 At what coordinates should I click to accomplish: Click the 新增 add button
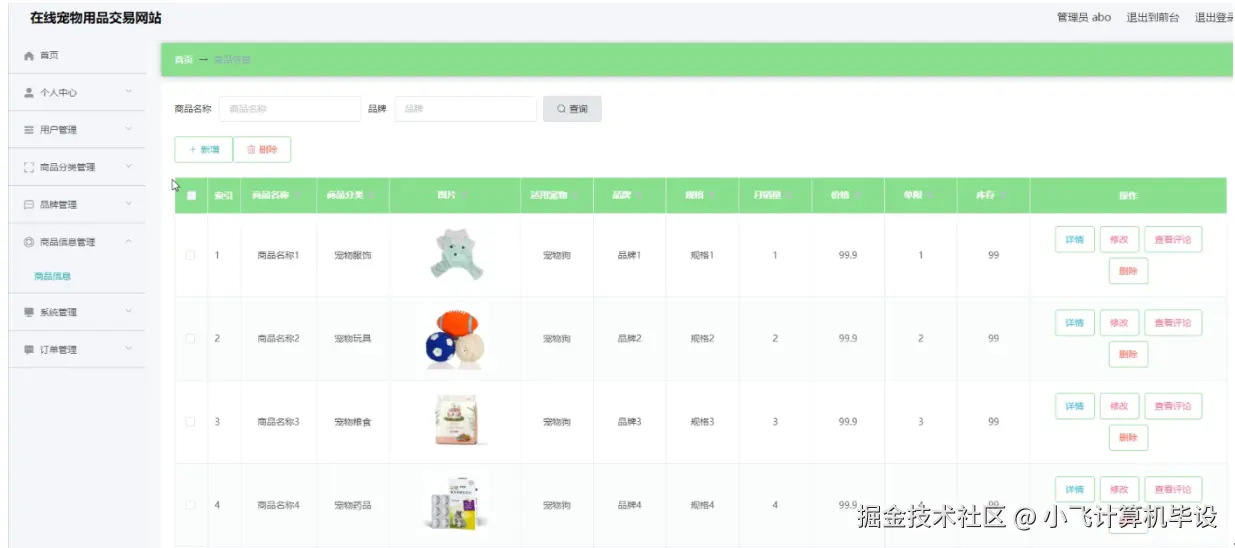coord(204,149)
